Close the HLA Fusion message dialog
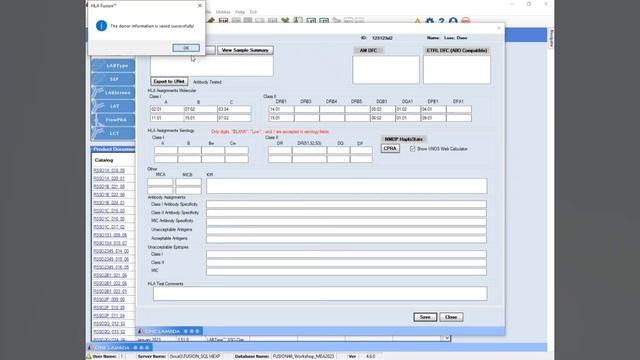Screen dimensions: 640x360 click(x=200, y=5)
